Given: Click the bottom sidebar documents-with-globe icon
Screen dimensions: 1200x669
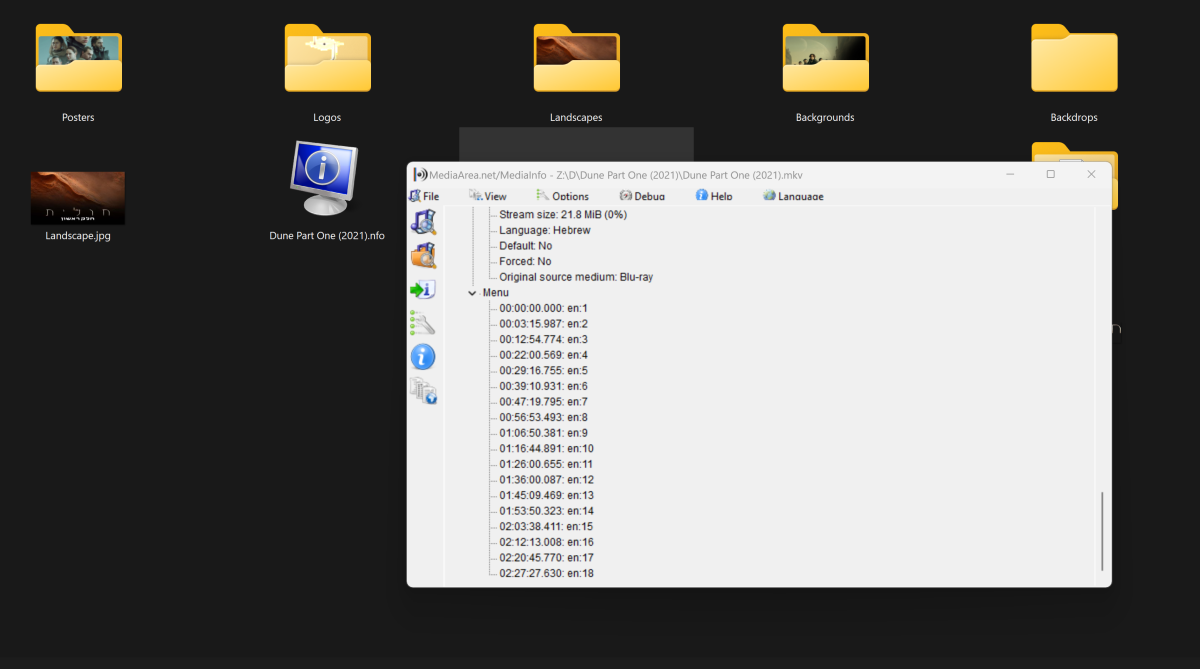Looking at the screenshot, I should pyautogui.click(x=423, y=390).
